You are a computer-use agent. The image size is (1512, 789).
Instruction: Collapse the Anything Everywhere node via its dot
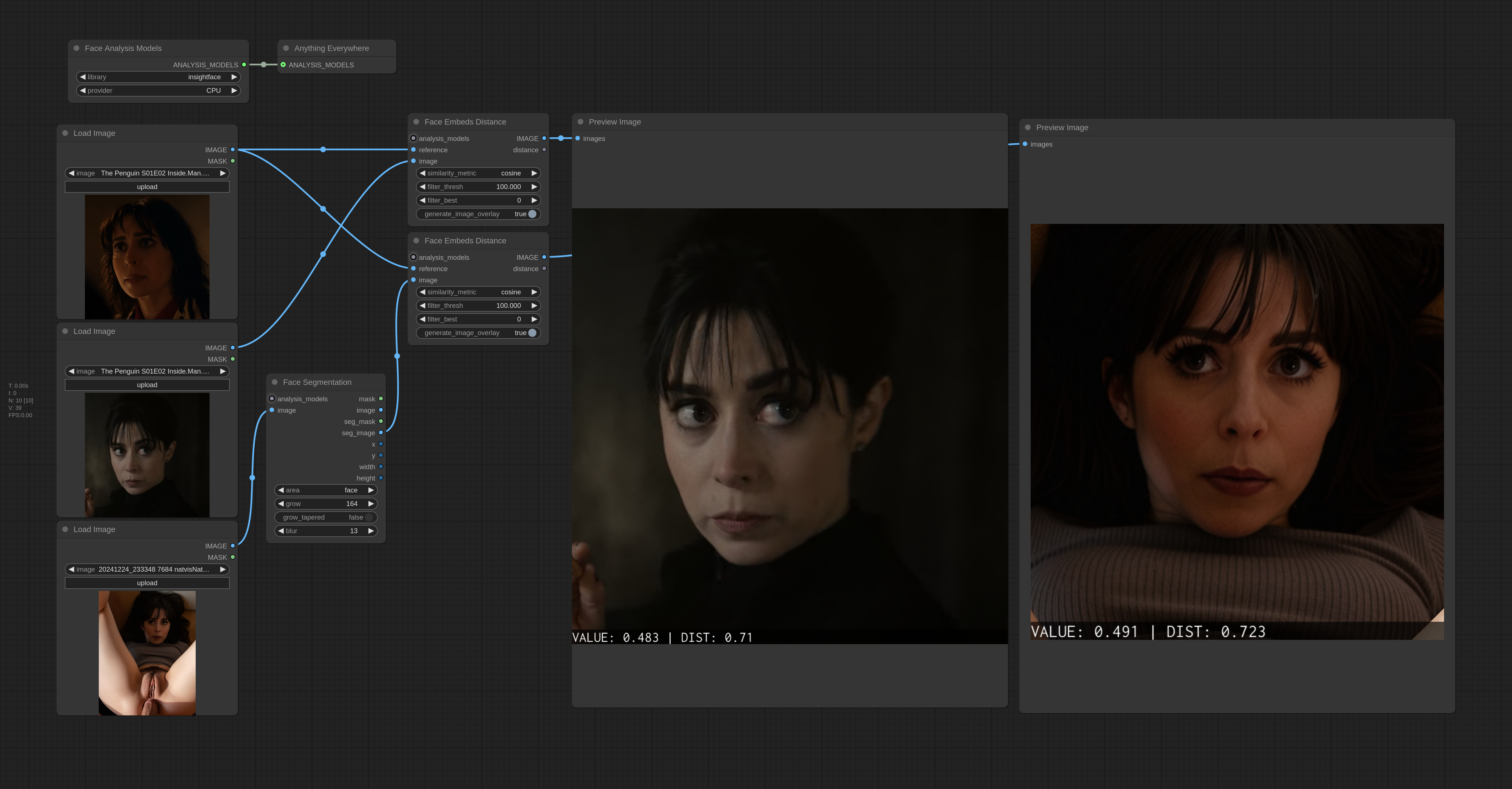(x=286, y=48)
